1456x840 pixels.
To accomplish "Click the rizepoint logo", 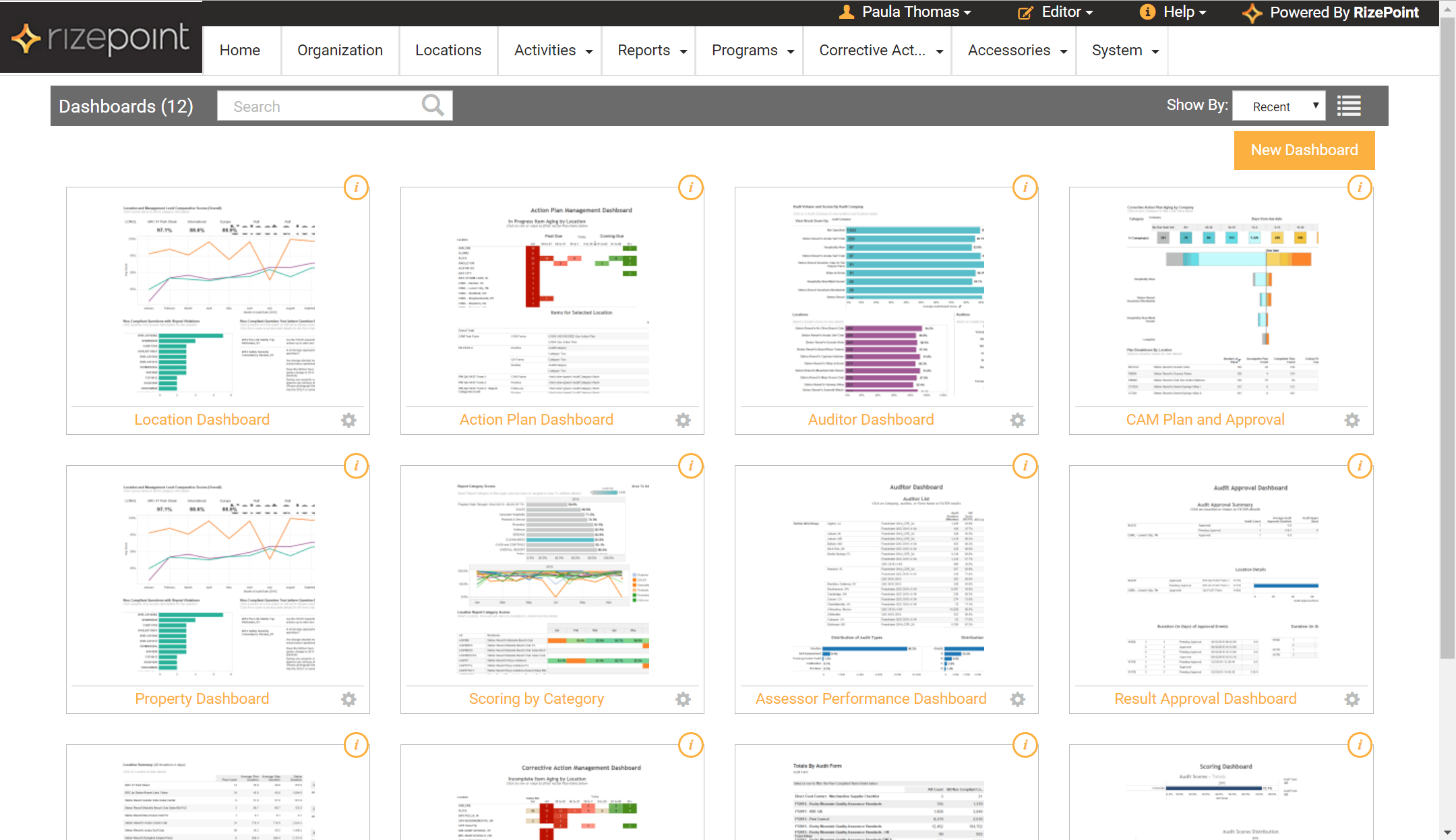I will (101, 38).
